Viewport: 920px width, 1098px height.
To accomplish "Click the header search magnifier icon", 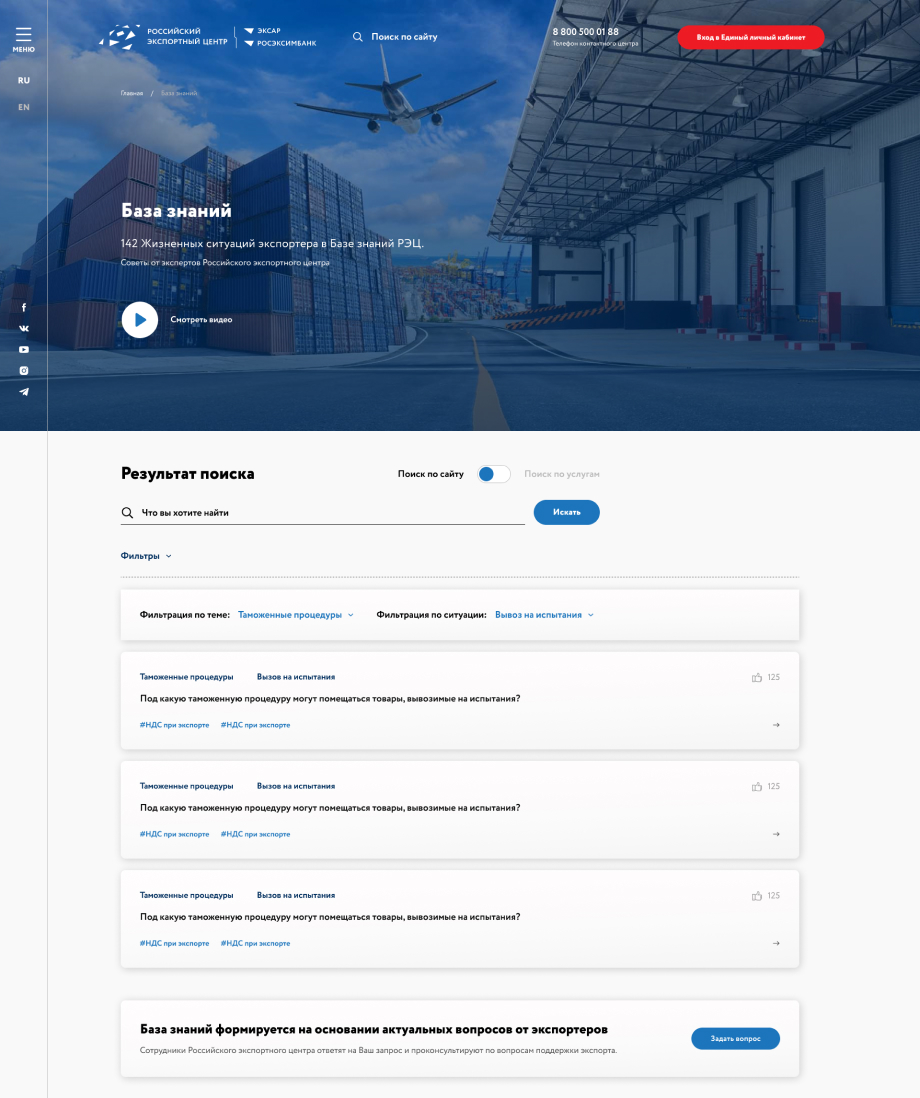I will click(358, 37).
